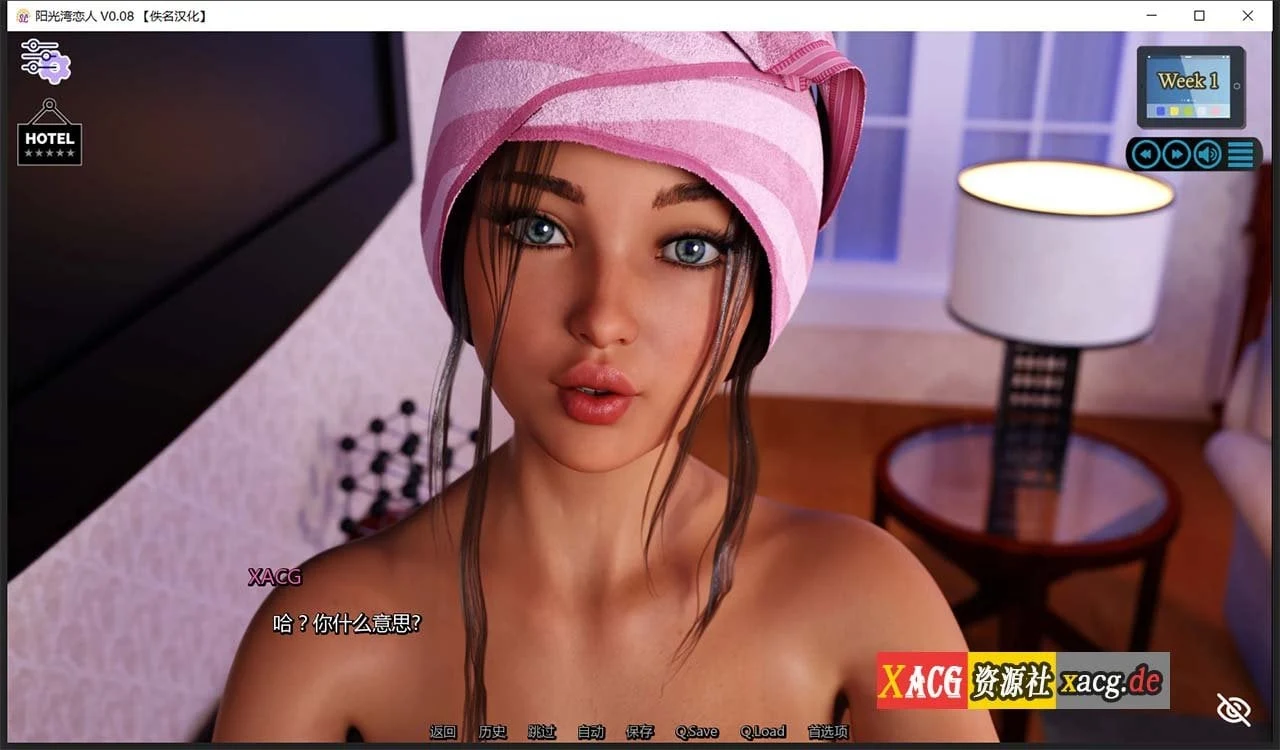The width and height of the screenshot is (1280, 750).
Task: Hide the interface with crossed-eye icon
Action: [1234, 709]
